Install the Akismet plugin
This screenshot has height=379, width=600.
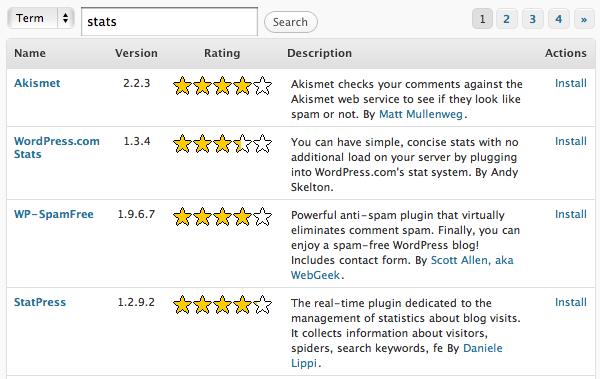pos(571,83)
